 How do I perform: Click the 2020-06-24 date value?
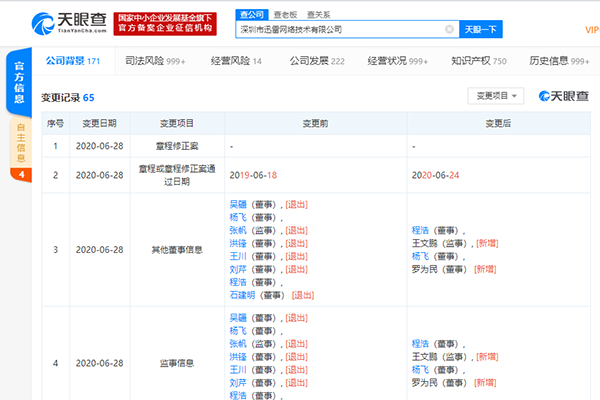435,175
